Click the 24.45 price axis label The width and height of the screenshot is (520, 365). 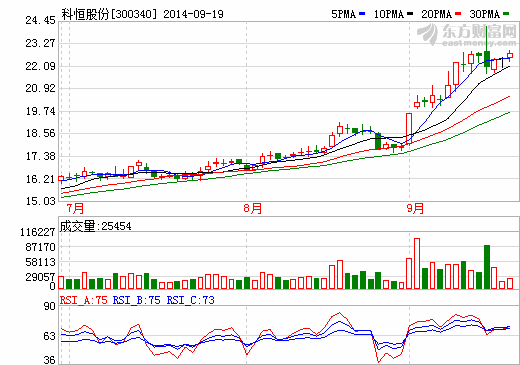click(40, 21)
